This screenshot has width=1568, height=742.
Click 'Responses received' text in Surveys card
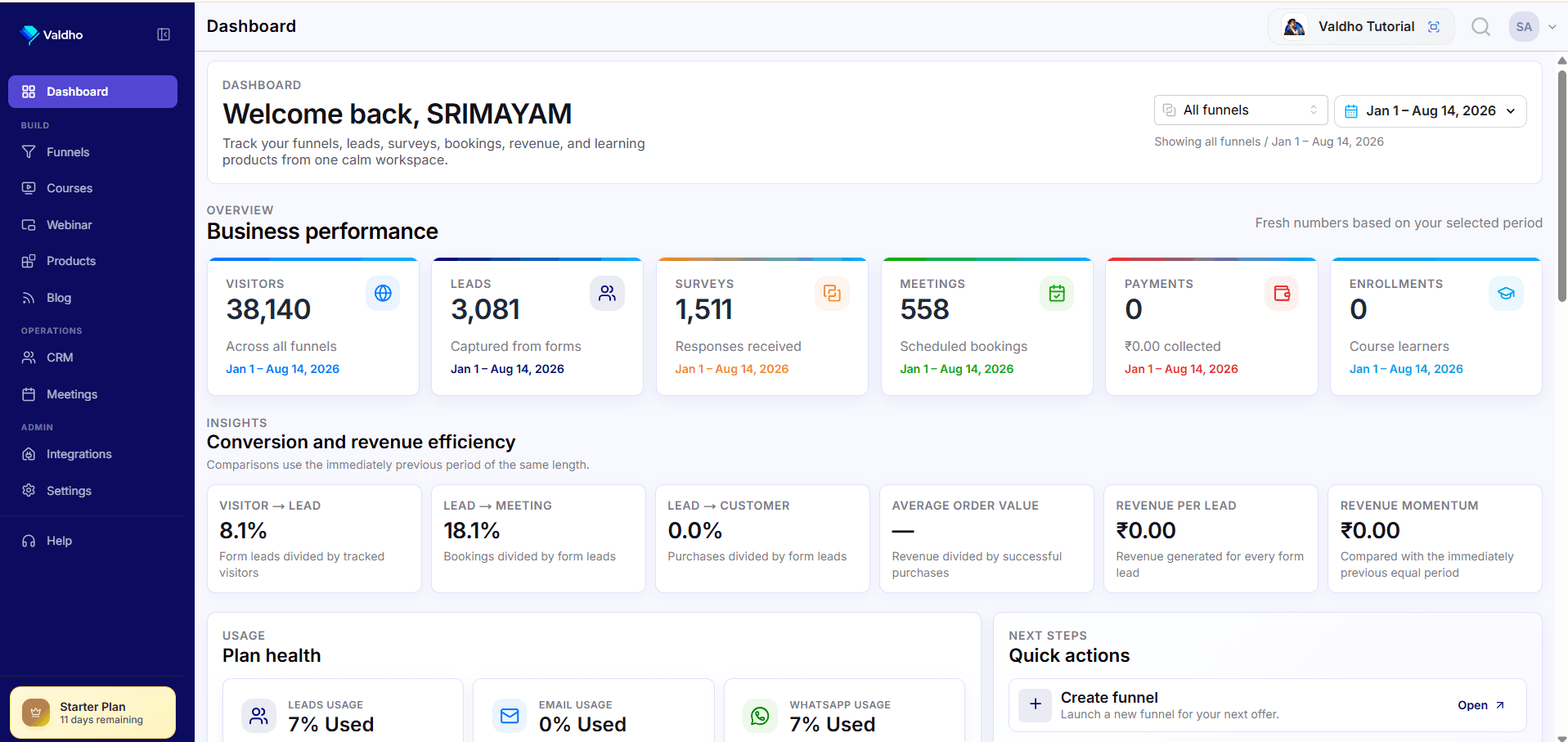(x=738, y=346)
